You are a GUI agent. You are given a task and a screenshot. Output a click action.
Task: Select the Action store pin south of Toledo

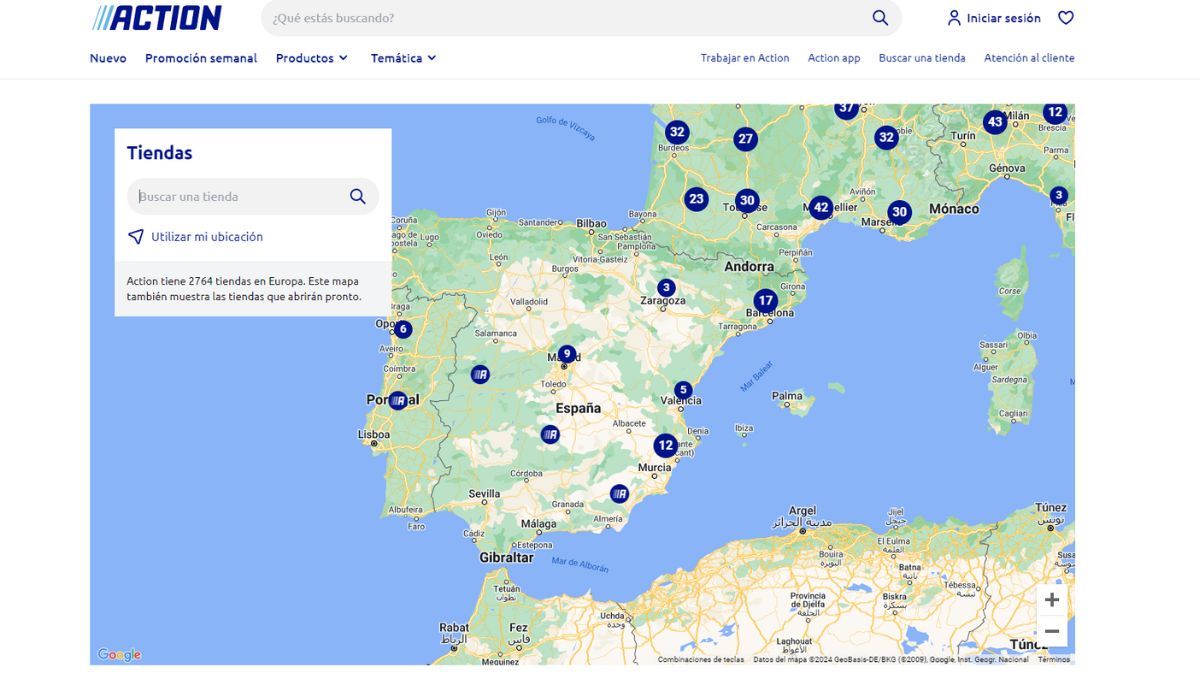[x=550, y=434]
